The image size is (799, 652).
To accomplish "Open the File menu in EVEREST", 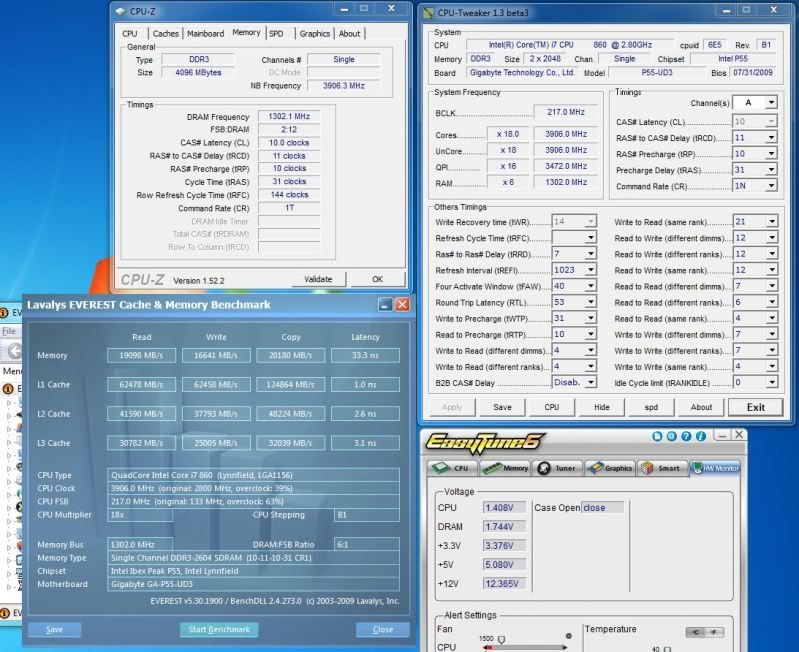I will (9, 331).
